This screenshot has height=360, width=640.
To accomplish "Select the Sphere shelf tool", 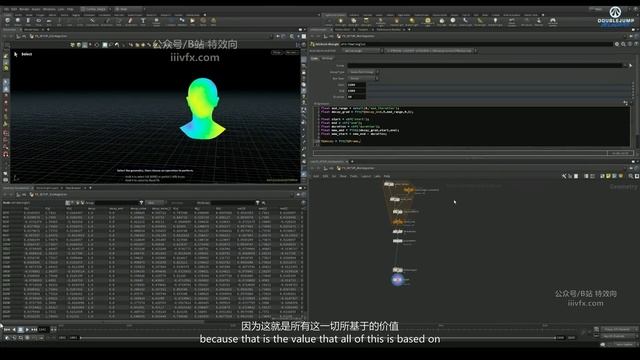I will 18,21.
